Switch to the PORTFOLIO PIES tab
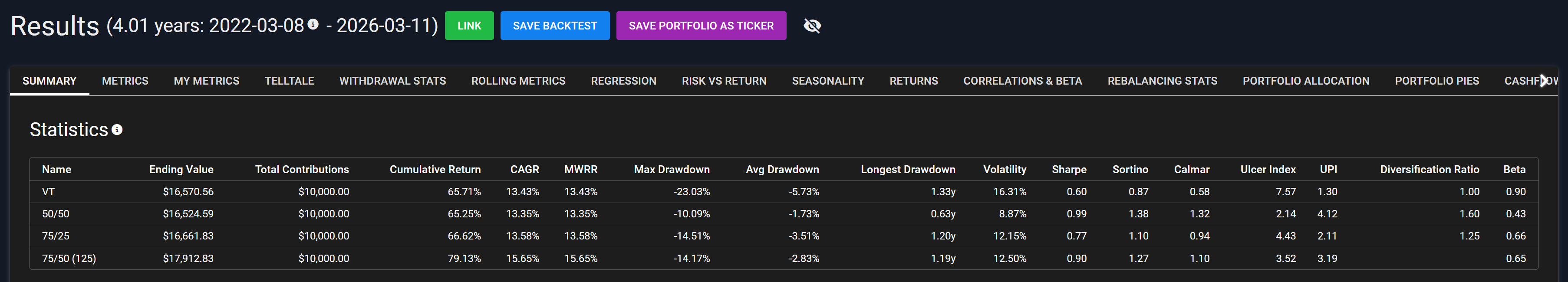This screenshot has height=282, width=1568. coord(1436,81)
